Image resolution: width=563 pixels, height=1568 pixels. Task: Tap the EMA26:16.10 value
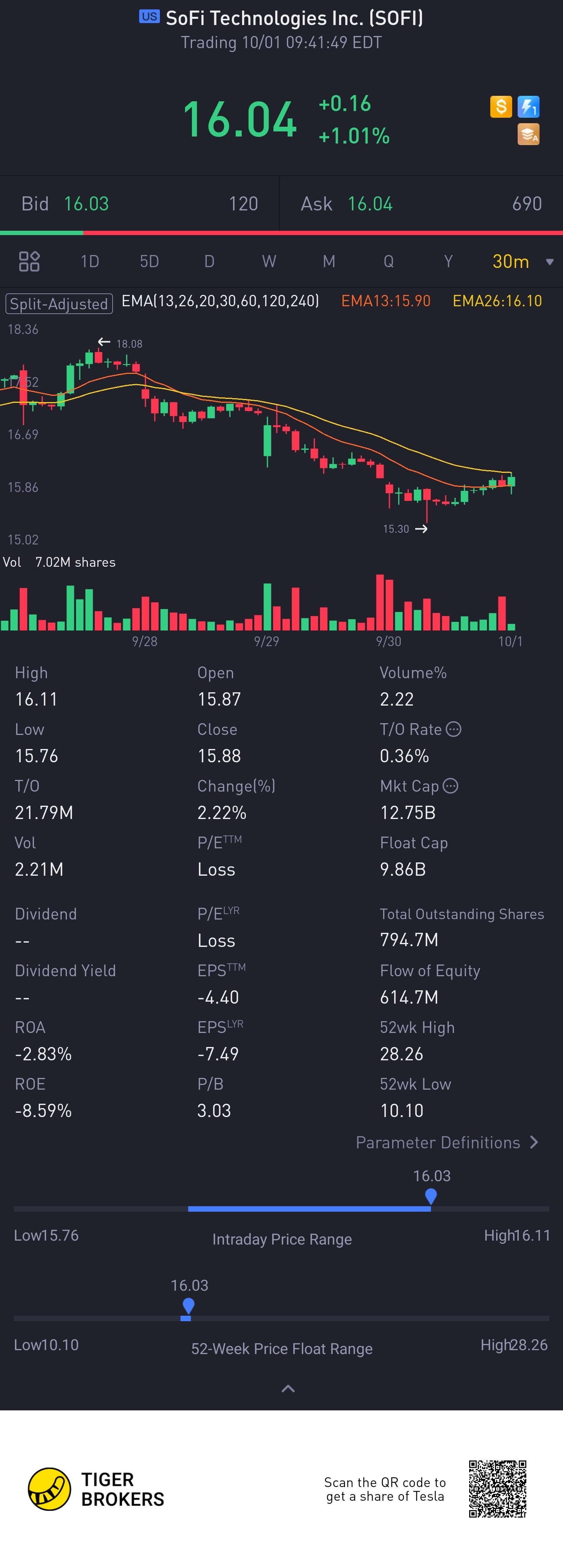click(497, 301)
